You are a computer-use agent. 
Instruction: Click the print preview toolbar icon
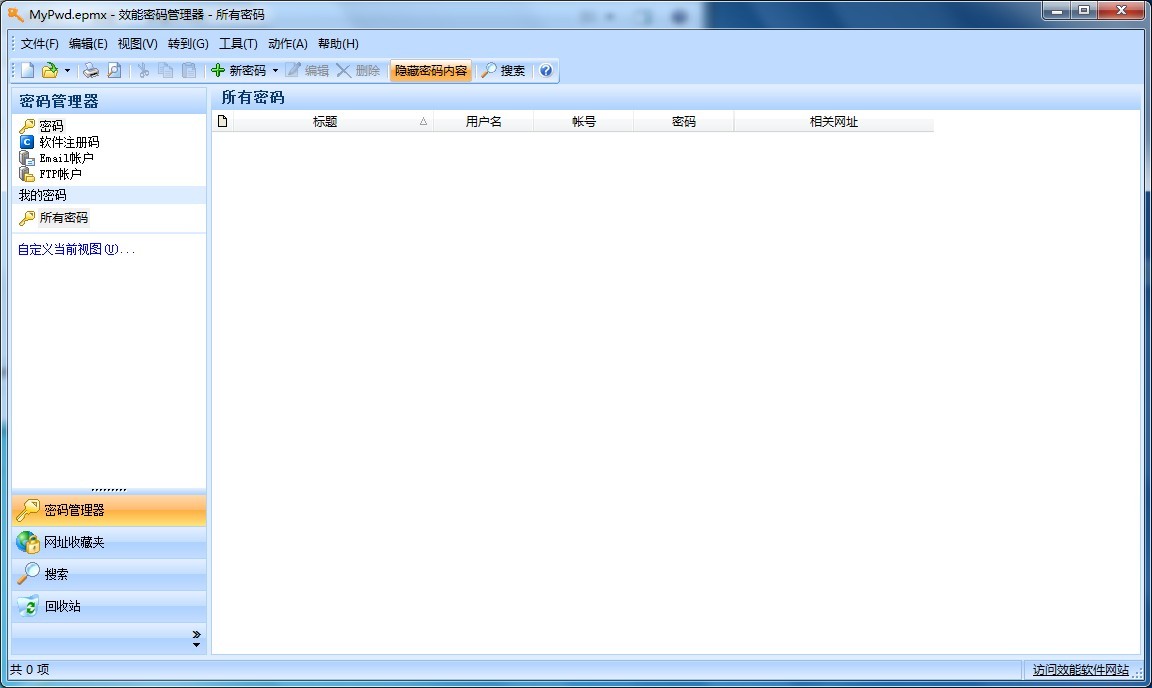[x=114, y=71]
